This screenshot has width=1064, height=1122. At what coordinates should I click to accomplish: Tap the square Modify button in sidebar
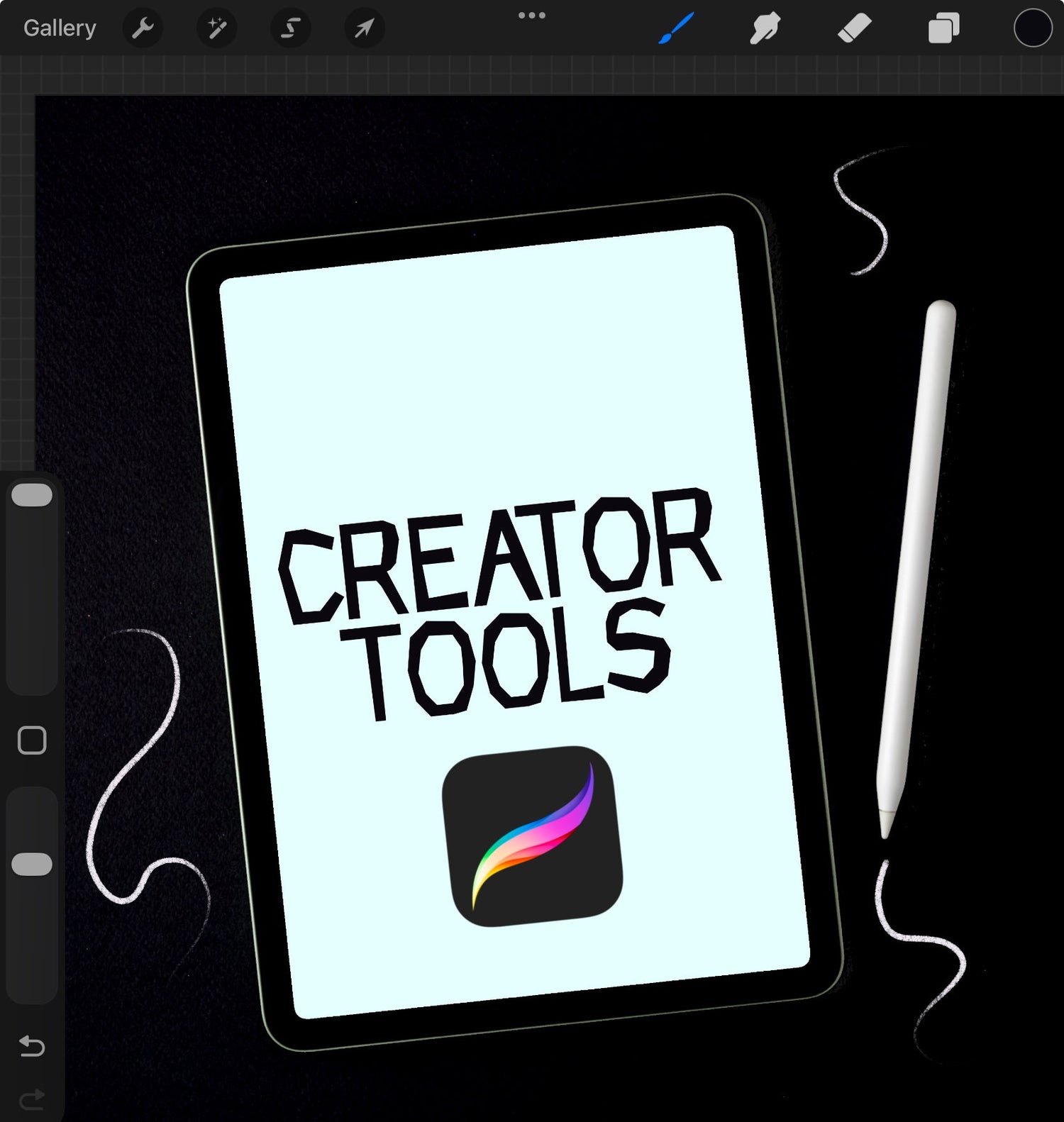click(x=32, y=740)
